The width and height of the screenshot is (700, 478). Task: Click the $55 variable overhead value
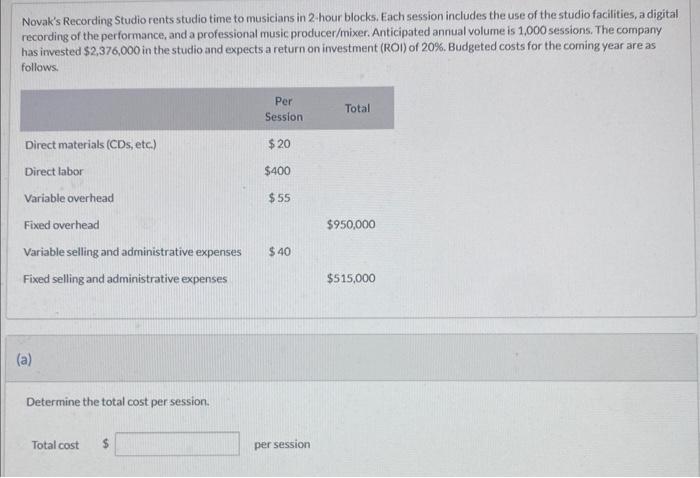click(279, 198)
